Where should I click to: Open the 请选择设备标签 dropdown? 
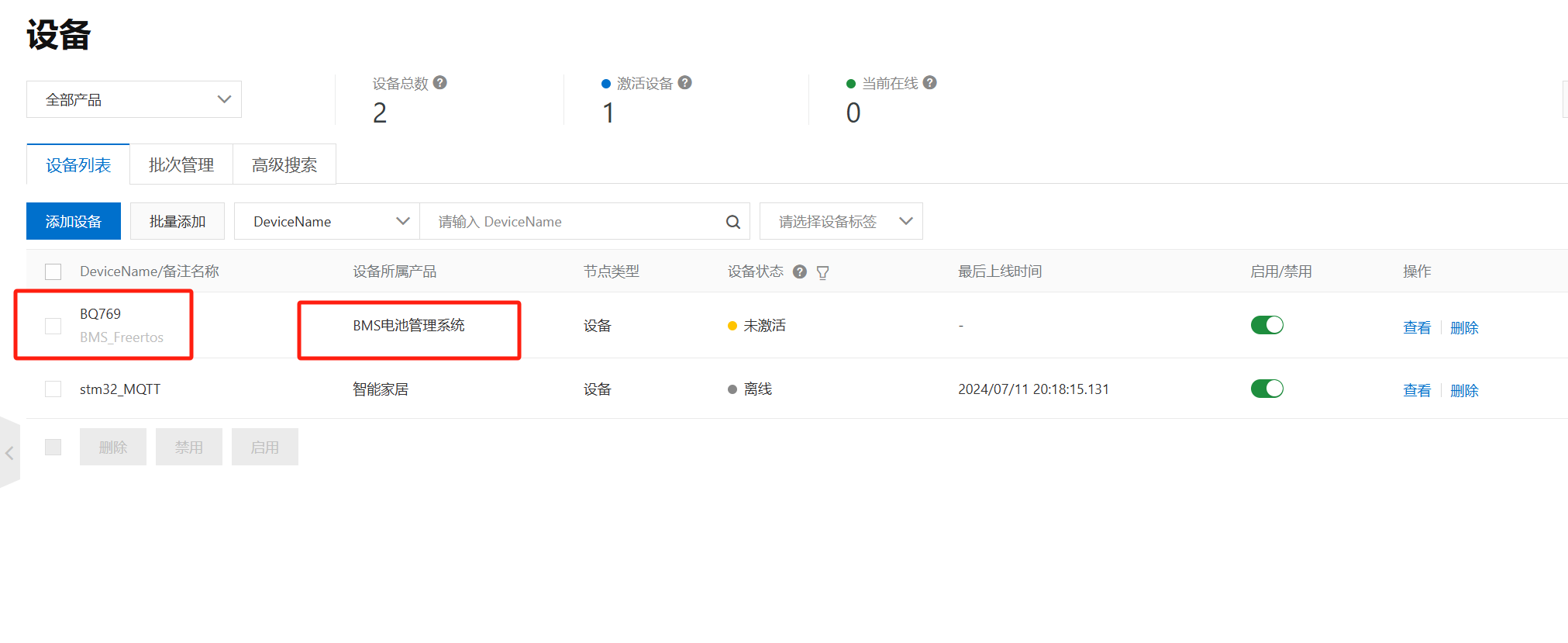(x=841, y=221)
